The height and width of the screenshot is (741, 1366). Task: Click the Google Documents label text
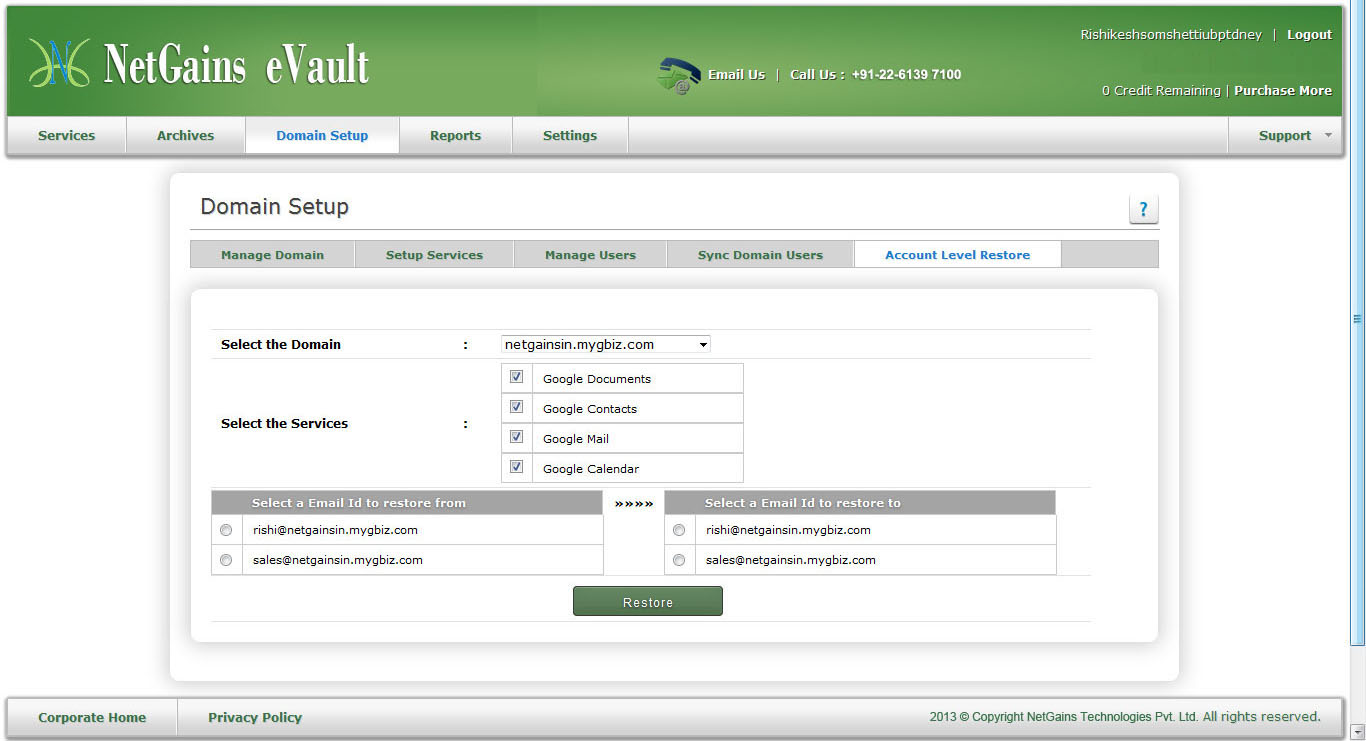[597, 379]
